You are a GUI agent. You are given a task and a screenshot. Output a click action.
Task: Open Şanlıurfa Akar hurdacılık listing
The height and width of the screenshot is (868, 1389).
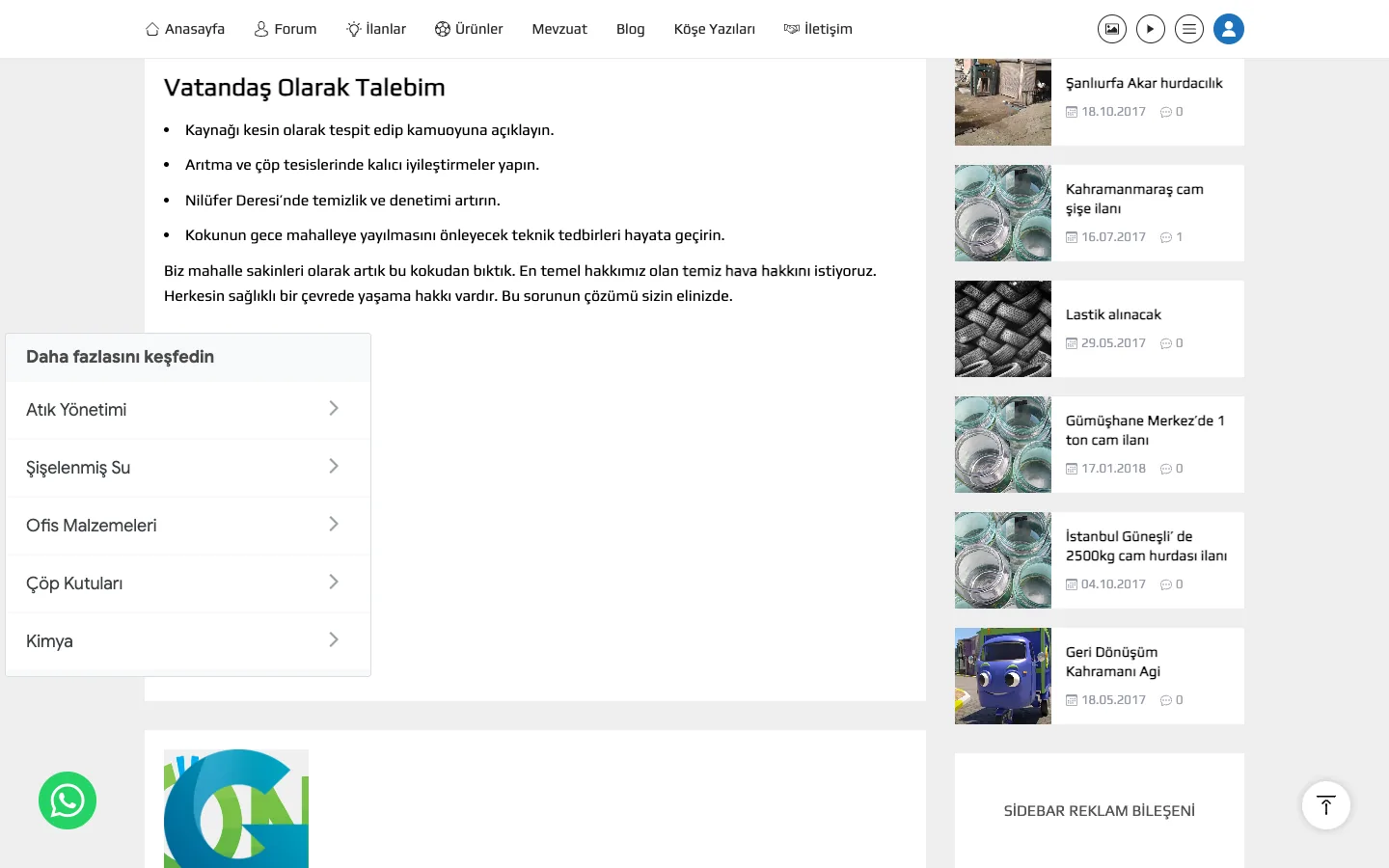(x=1144, y=83)
